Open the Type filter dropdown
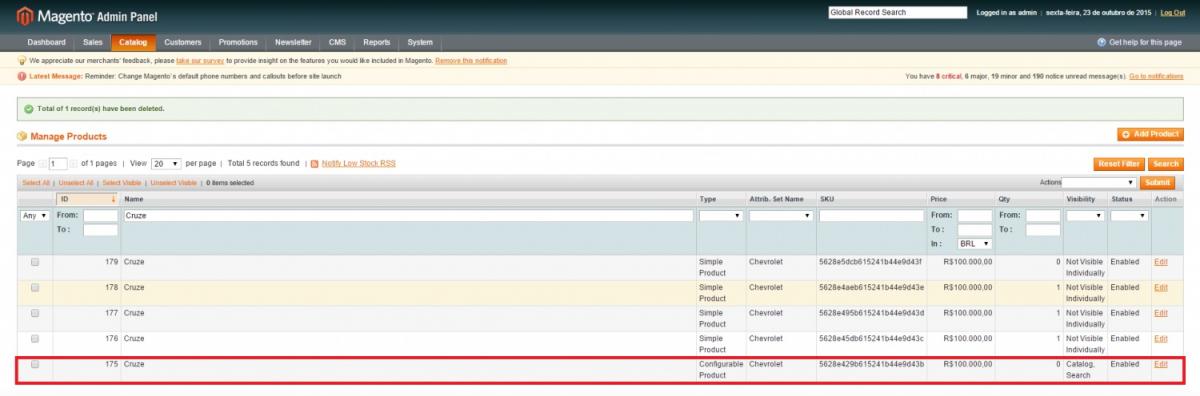Image resolution: width=1200 pixels, height=396 pixels. coord(720,215)
